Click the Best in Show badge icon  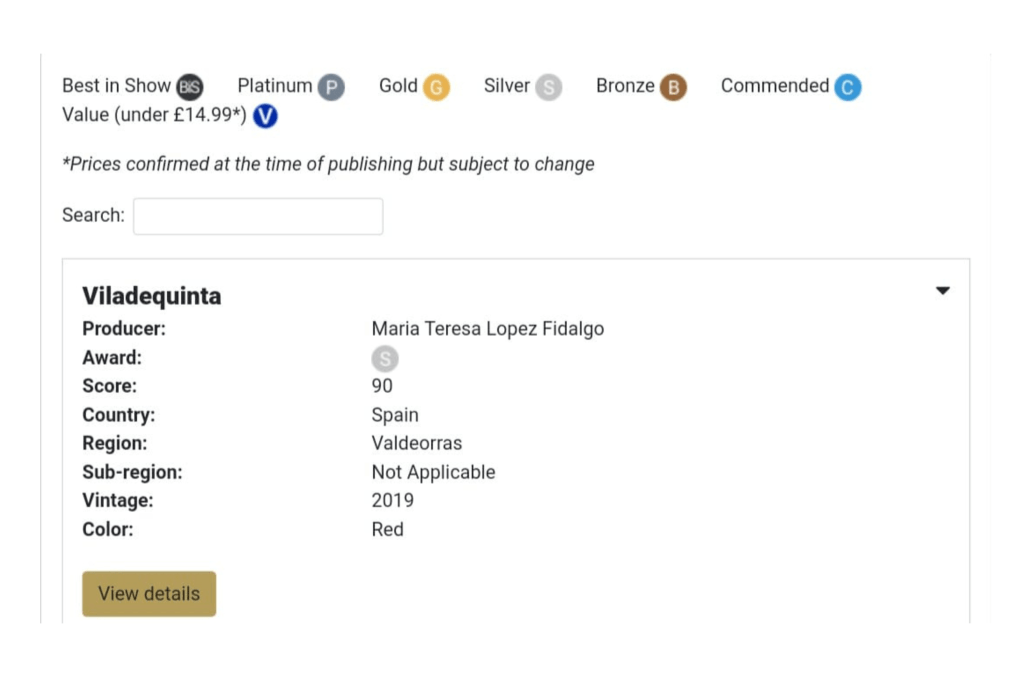(189, 87)
